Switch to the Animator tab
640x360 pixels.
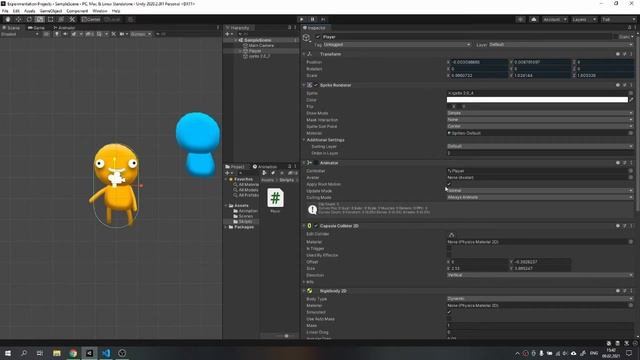64,28
